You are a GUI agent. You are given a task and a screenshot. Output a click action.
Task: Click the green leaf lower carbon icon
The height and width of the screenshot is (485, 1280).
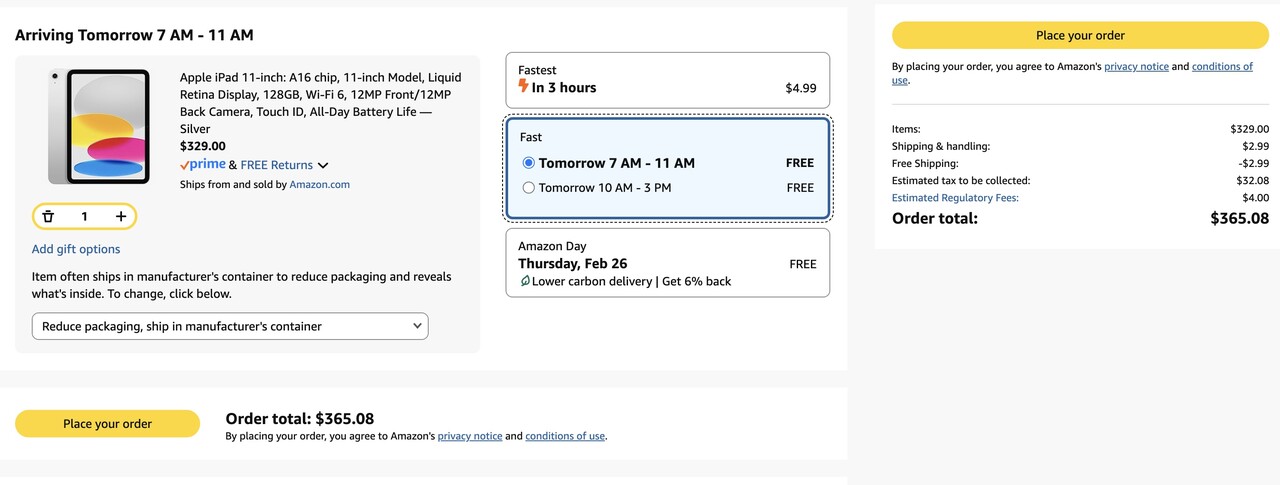click(524, 282)
